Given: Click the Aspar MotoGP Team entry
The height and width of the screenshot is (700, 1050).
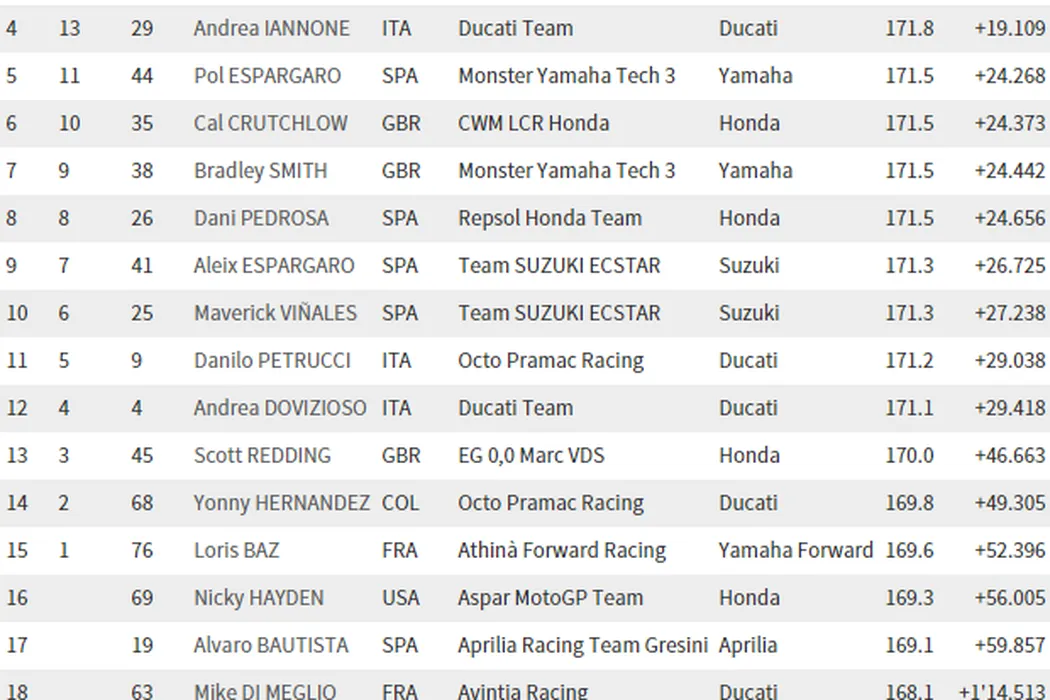Looking at the screenshot, I should pos(550,598).
